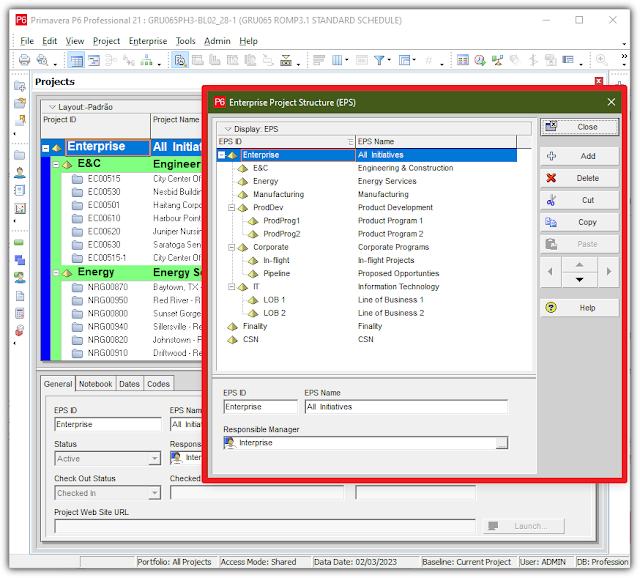Image resolution: width=640 pixels, height=578 pixels.
Task: Toggle the details pane toolbar icon
Action: [180, 60]
